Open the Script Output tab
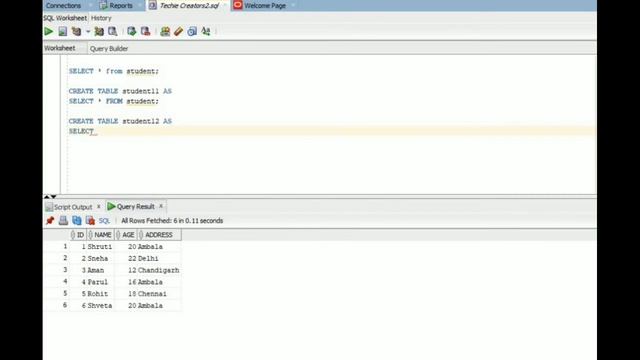This screenshot has width=640, height=360. pos(73,207)
